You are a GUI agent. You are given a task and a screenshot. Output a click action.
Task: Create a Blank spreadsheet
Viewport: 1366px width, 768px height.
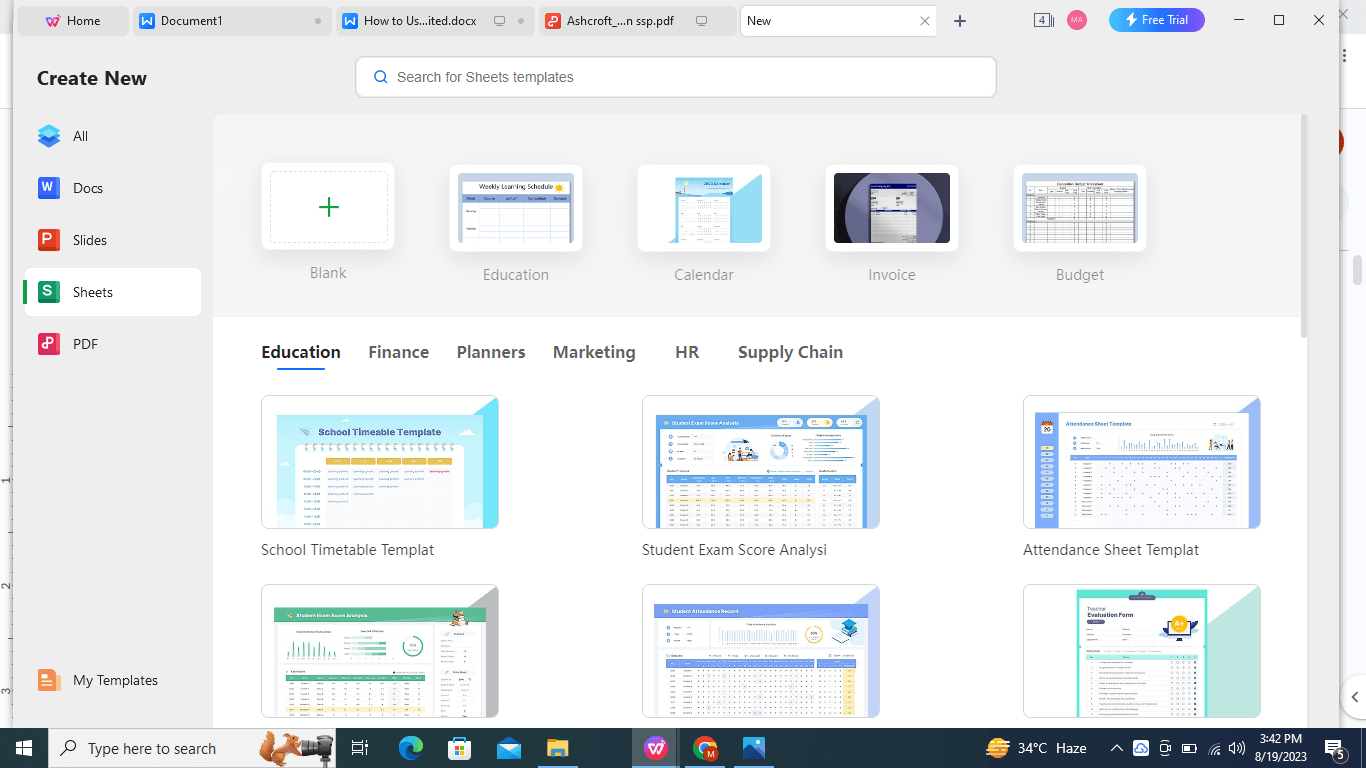click(x=328, y=207)
